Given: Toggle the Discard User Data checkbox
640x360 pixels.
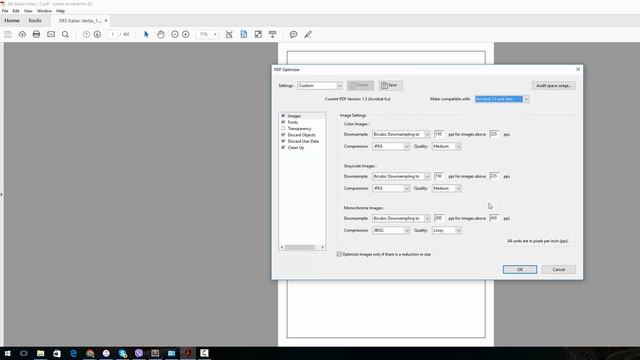Looking at the screenshot, I should pyautogui.click(x=283, y=141).
